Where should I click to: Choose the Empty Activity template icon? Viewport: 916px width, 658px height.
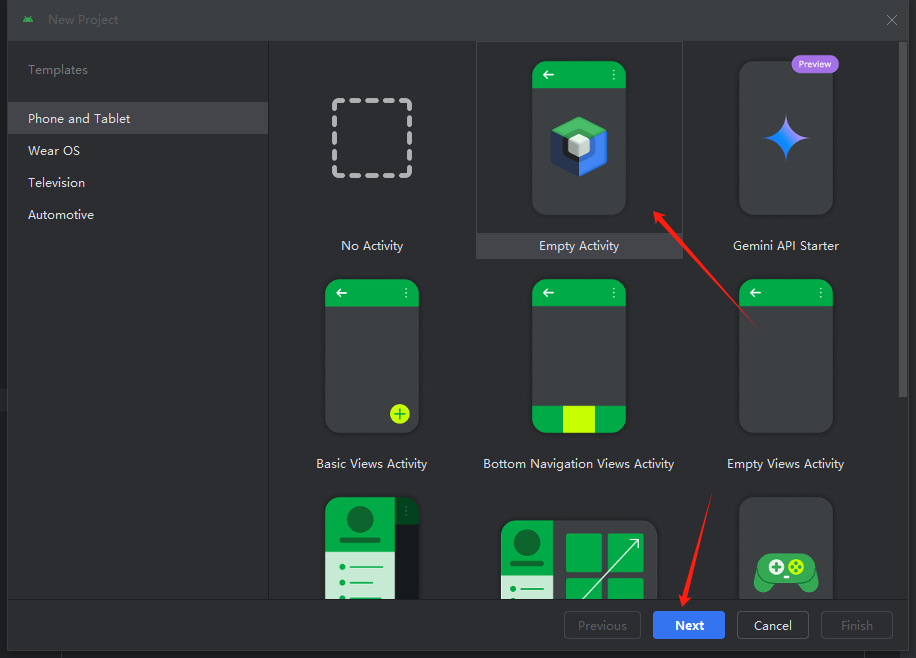579,138
